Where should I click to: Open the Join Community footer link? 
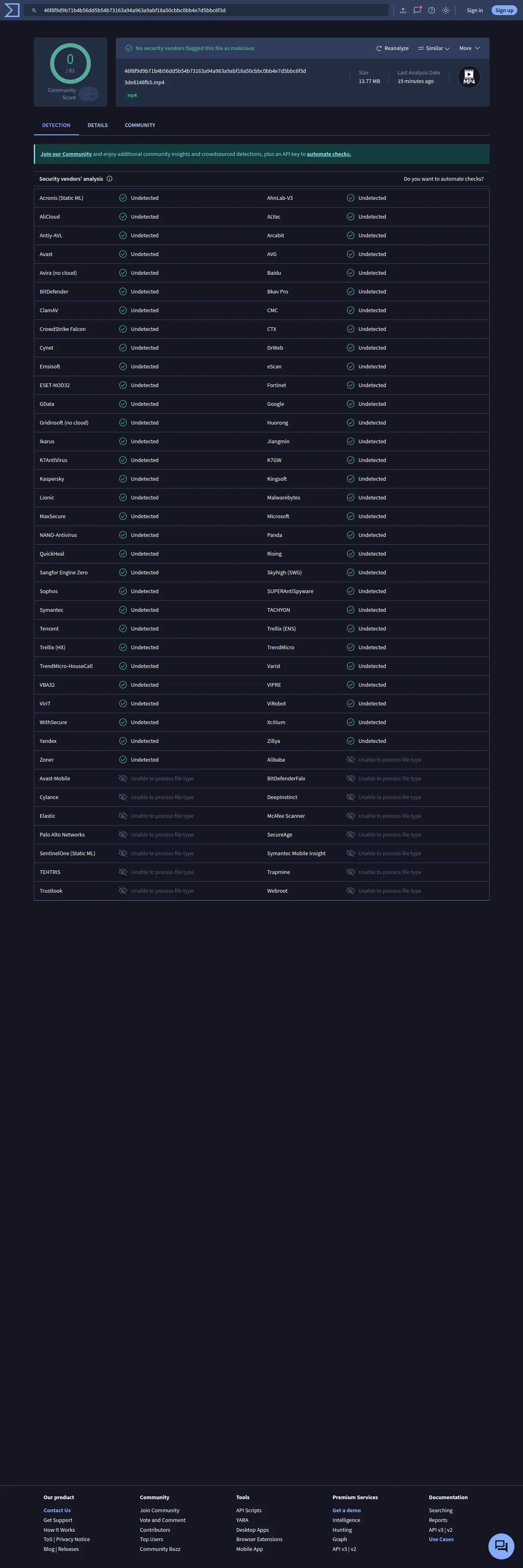pos(160,1511)
